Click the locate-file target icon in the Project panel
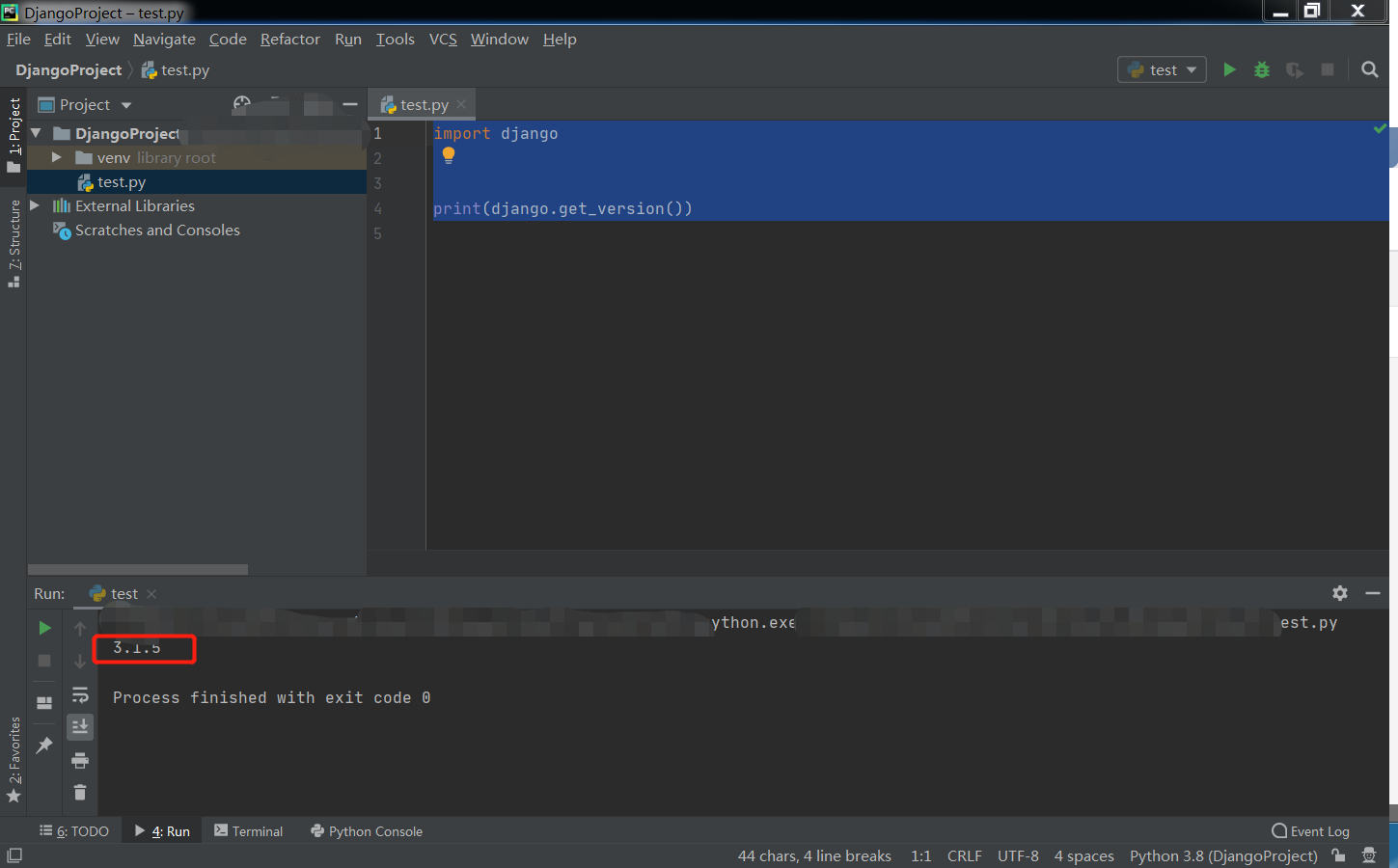This screenshot has height=868, width=1398. (242, 104)
